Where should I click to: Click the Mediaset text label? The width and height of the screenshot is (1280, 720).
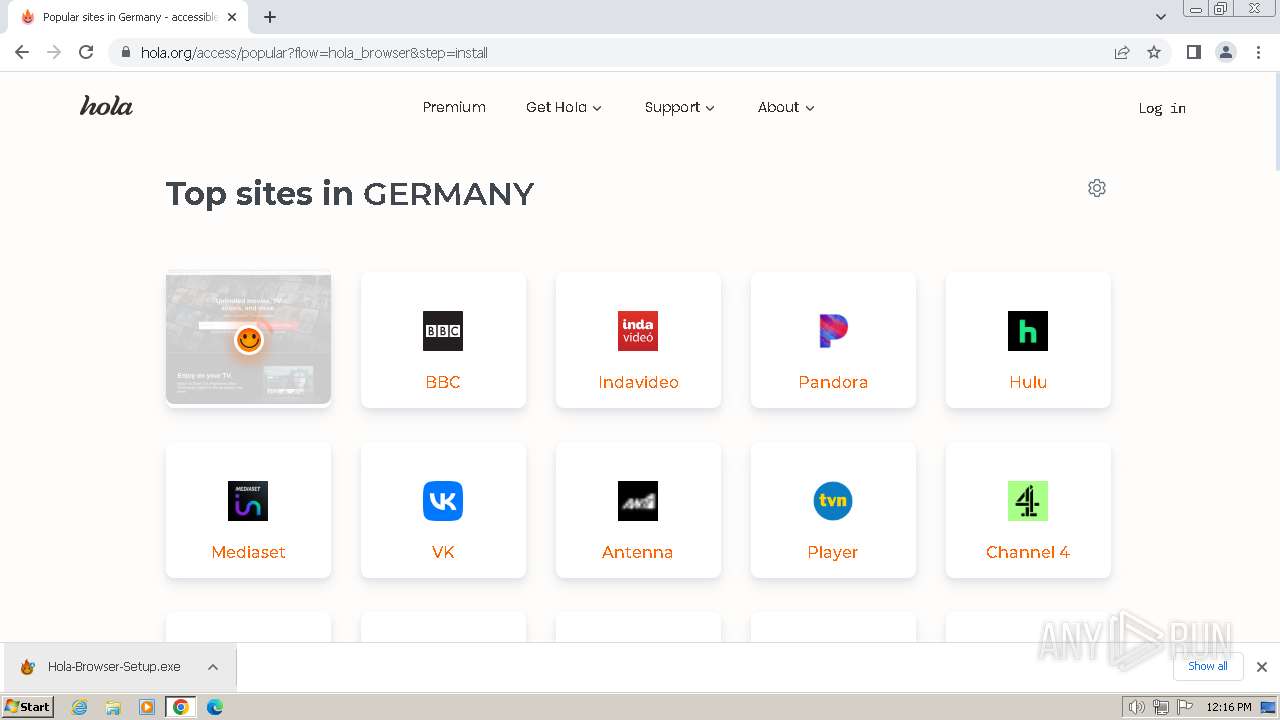click(248, 552)
